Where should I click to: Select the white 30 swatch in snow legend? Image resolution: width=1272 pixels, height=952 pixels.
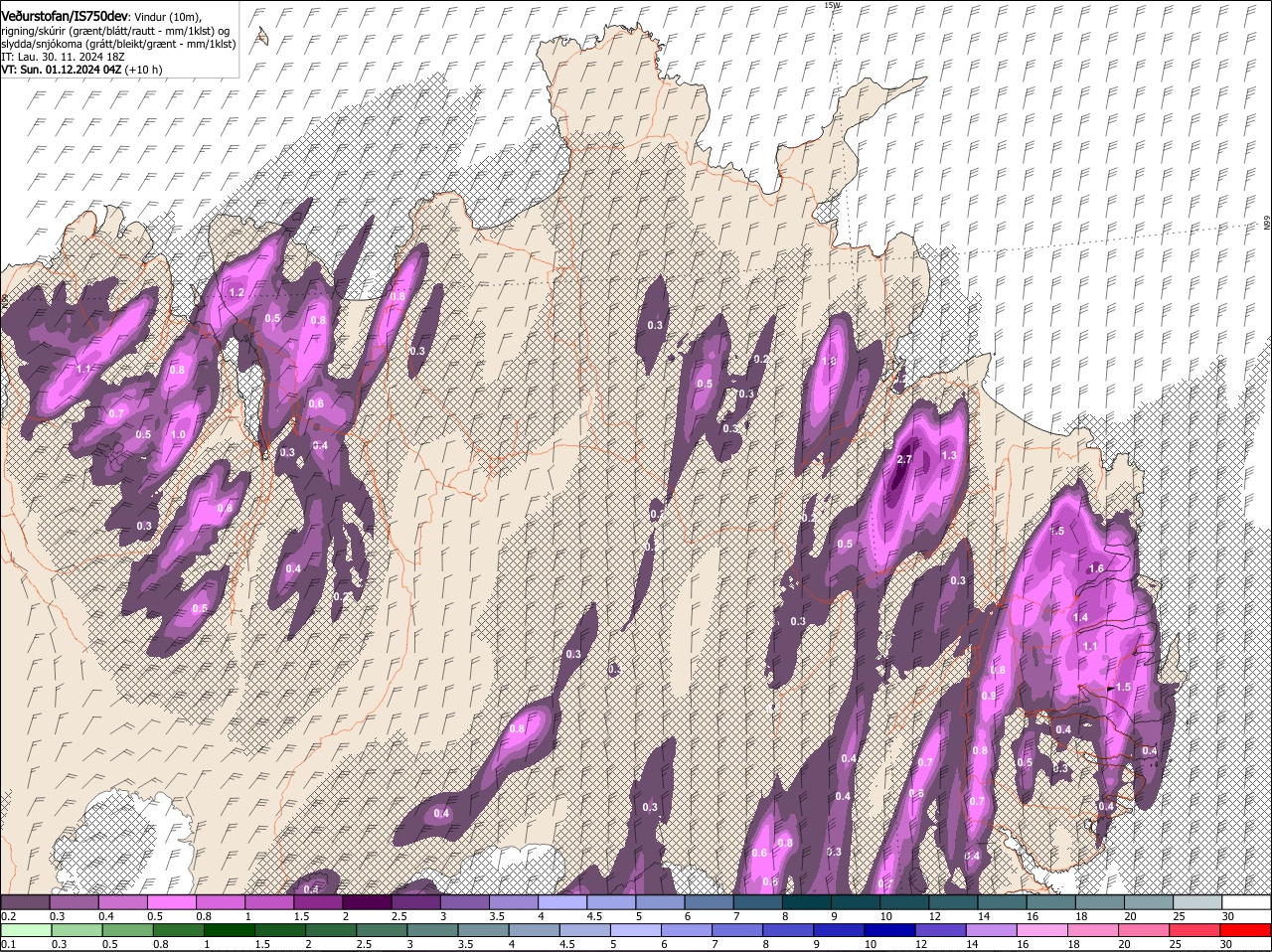pos(1246,902)
